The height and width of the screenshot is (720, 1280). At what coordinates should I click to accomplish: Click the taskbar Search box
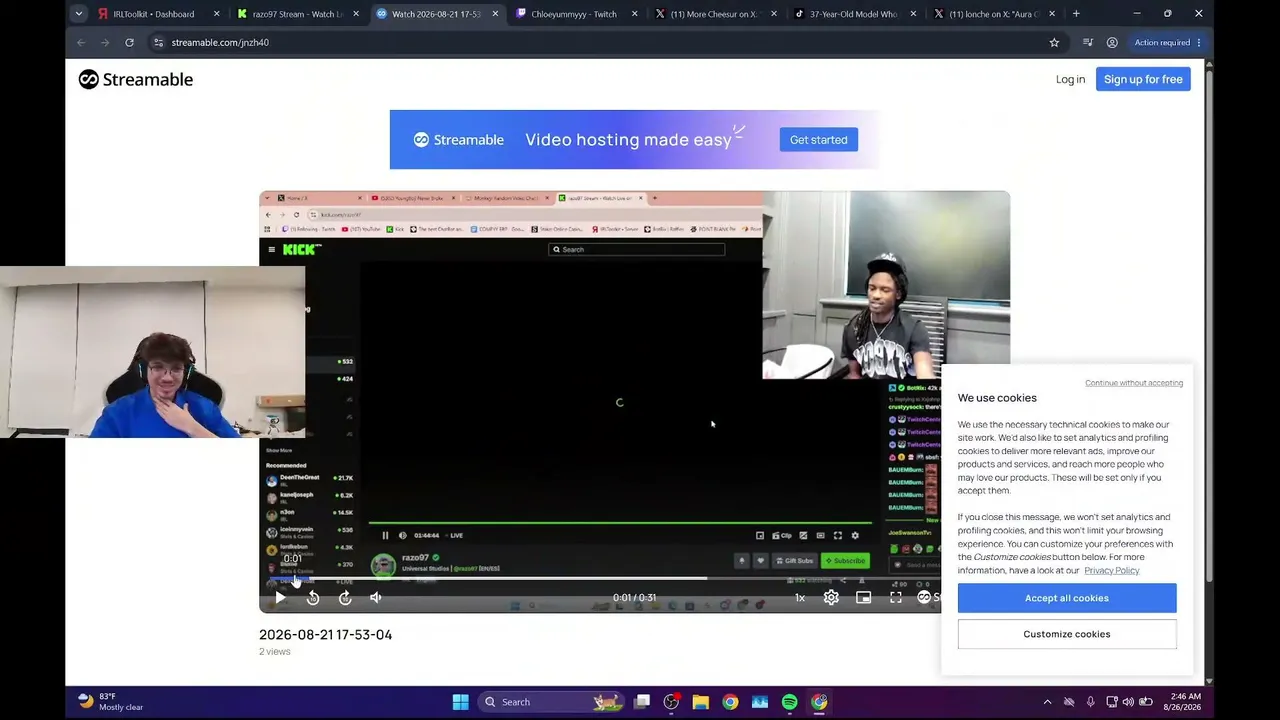(x=550, y=702)
